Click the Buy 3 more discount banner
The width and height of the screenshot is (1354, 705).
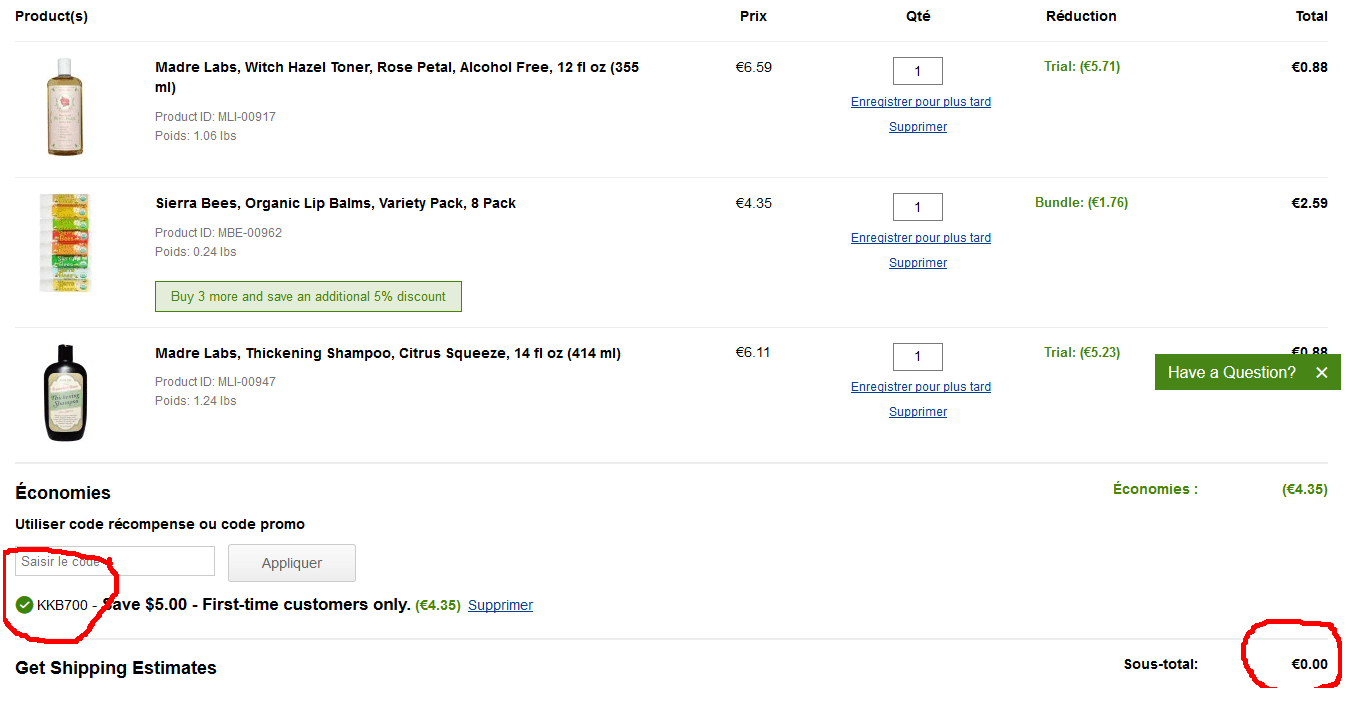[308, 297]
